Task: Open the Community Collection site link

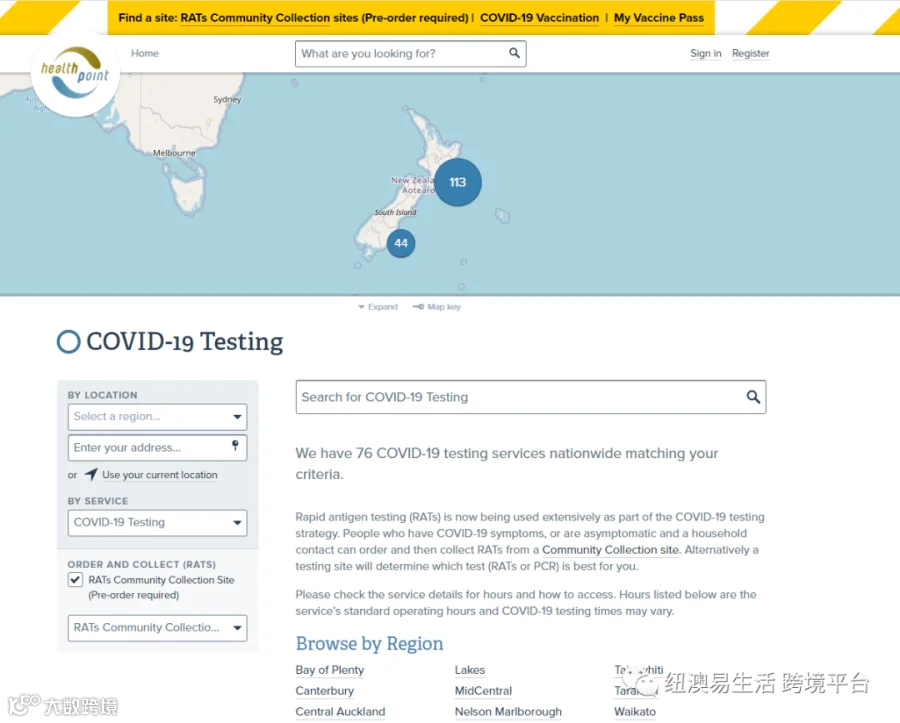Action: click(610, 550)
